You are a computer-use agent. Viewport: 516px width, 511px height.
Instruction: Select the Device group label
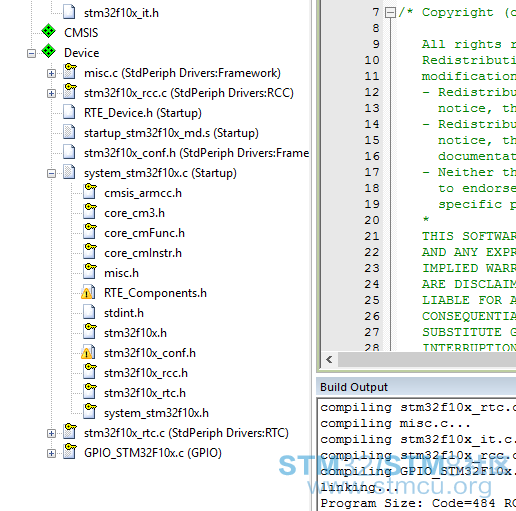[82, 53]
